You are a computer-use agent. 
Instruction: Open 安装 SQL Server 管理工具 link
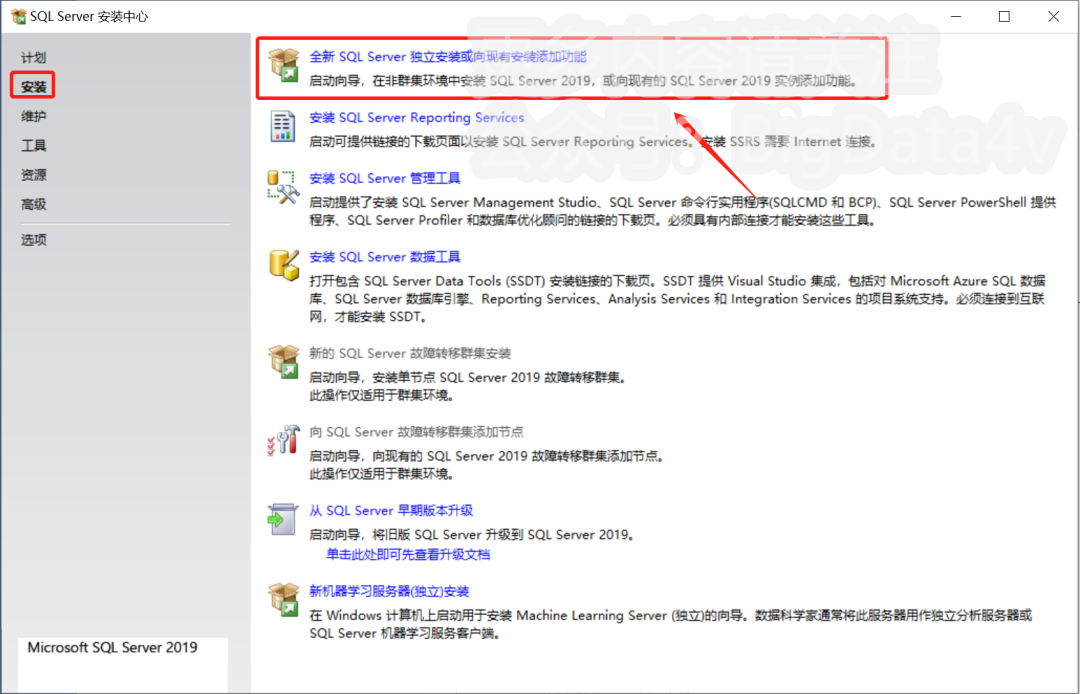tap(385, 178)
